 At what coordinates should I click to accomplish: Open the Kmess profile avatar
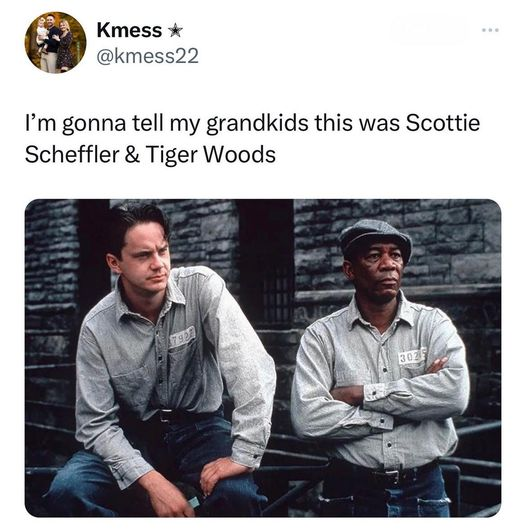(56, 43)
